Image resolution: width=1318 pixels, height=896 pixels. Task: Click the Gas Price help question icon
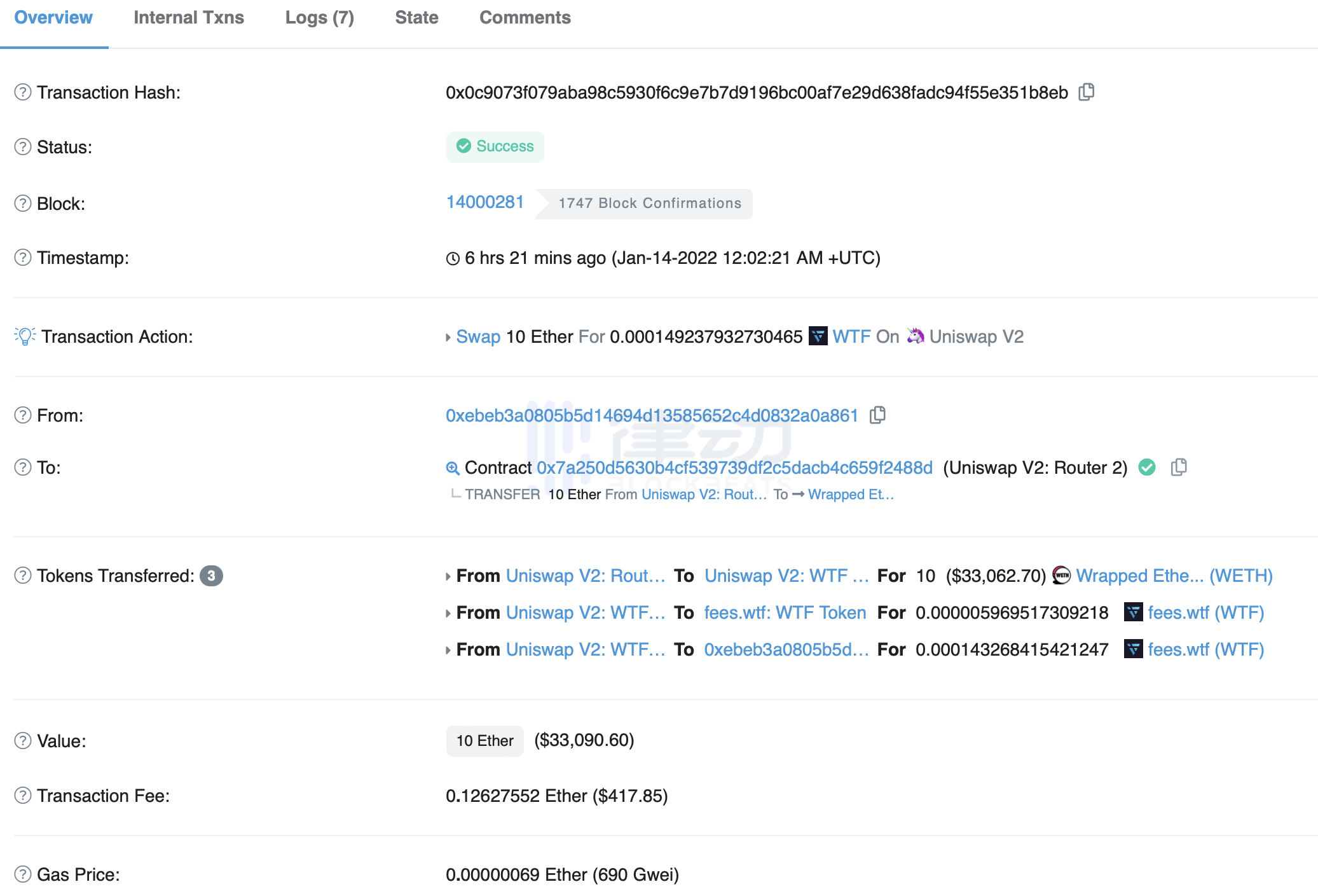(x=23, y=874)
